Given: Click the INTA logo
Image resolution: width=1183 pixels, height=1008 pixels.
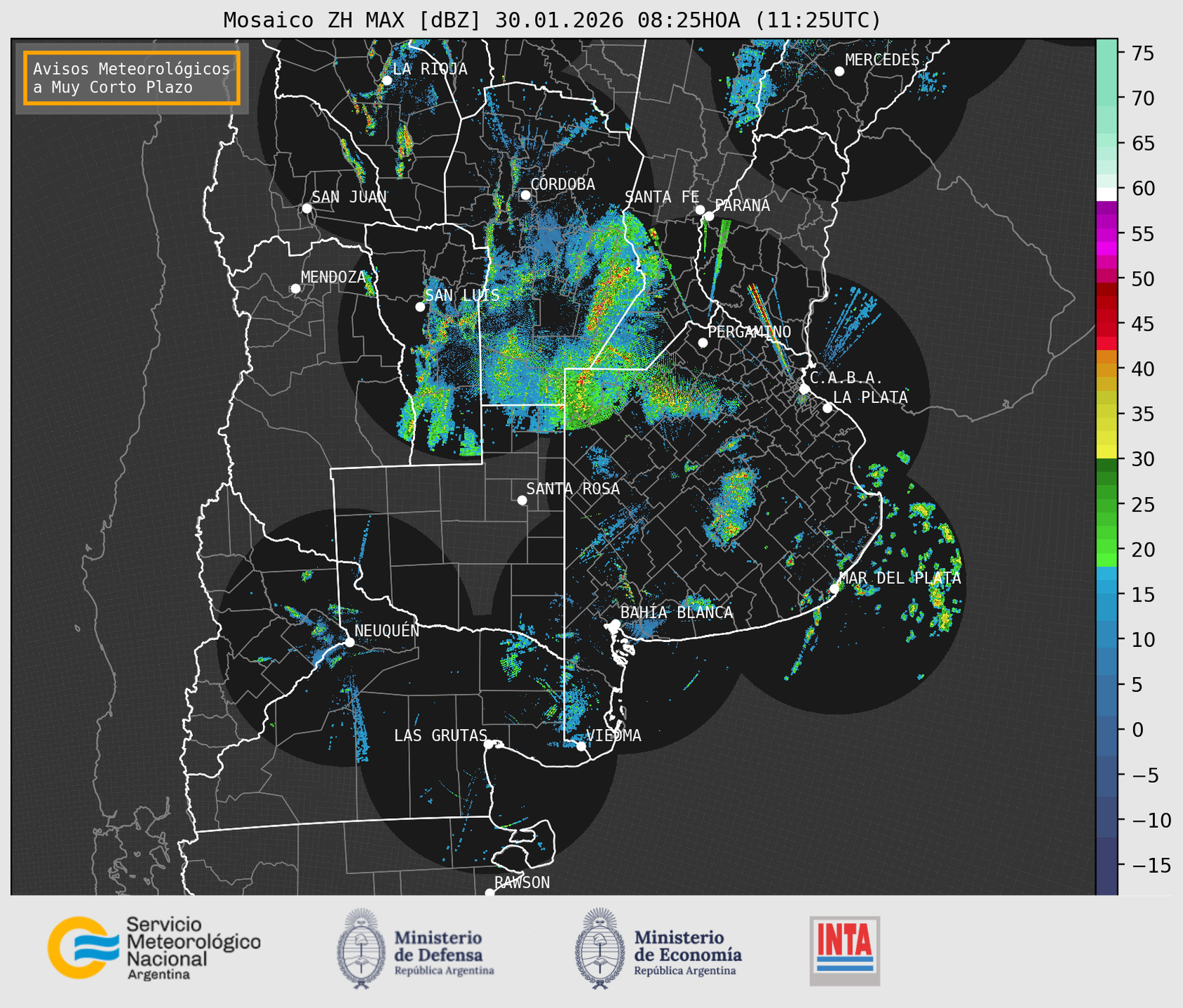Looking at the screenshot, I should (844, 950).
